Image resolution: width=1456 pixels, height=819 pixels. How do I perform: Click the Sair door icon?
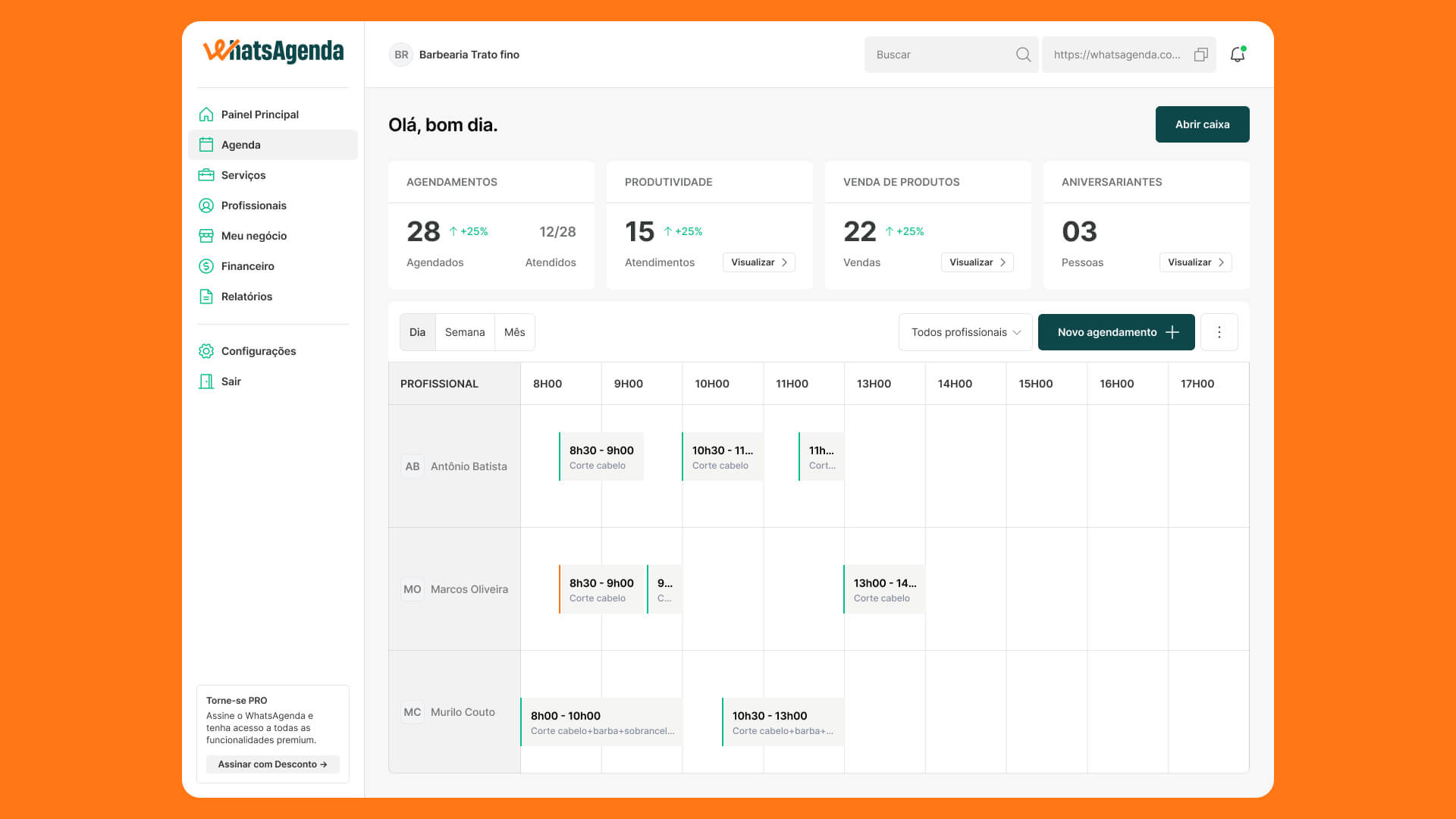[206, 381]
